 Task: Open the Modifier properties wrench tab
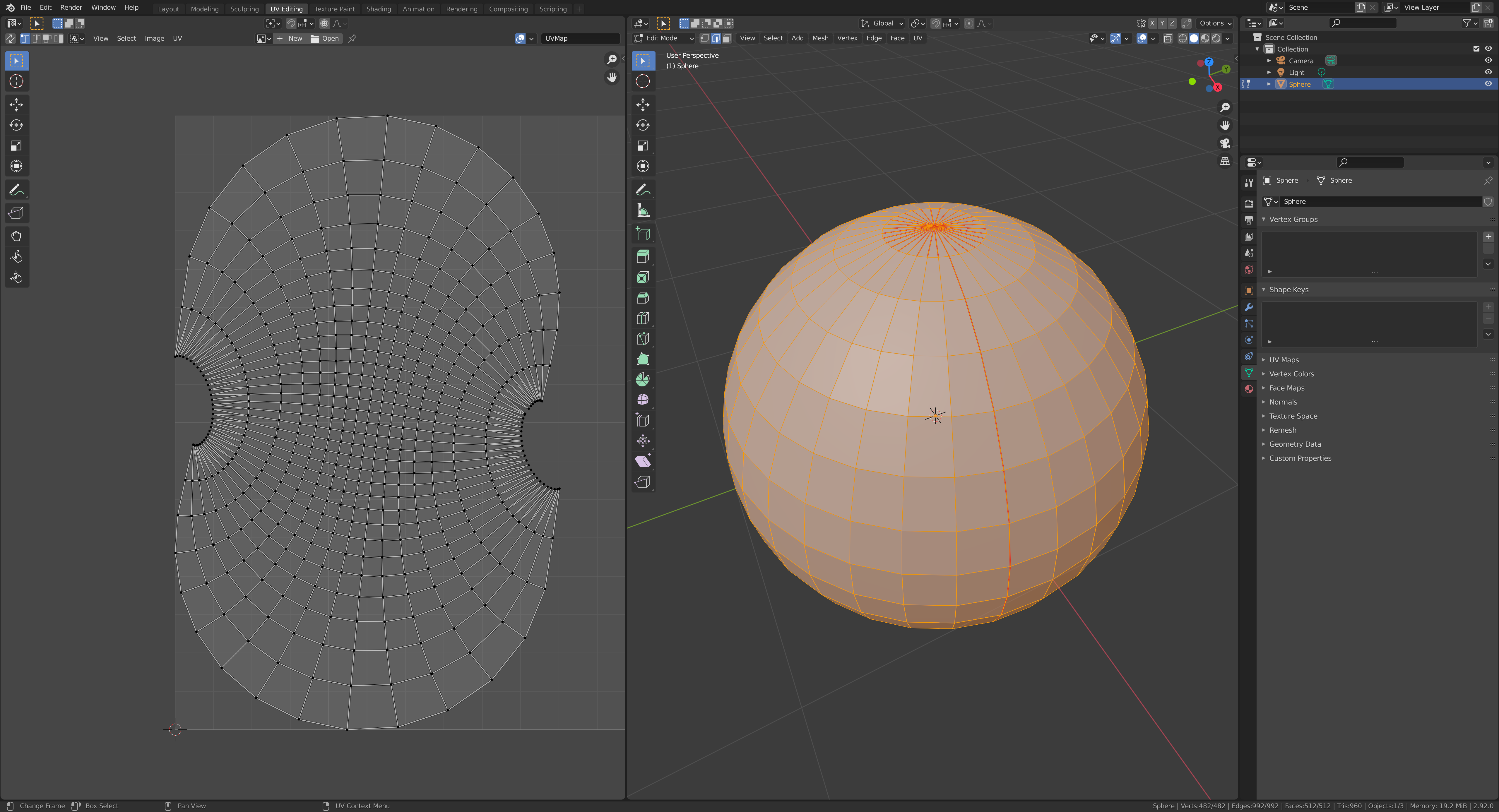1249,306
